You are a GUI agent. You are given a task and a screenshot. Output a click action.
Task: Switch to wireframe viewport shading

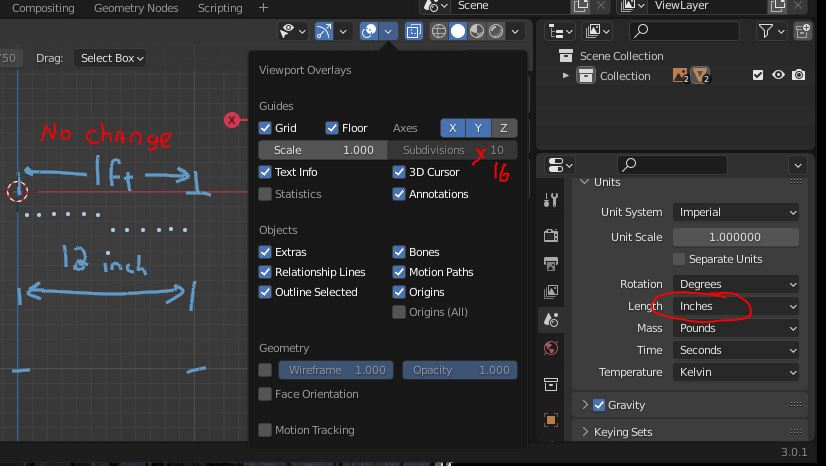pos(439,32)
